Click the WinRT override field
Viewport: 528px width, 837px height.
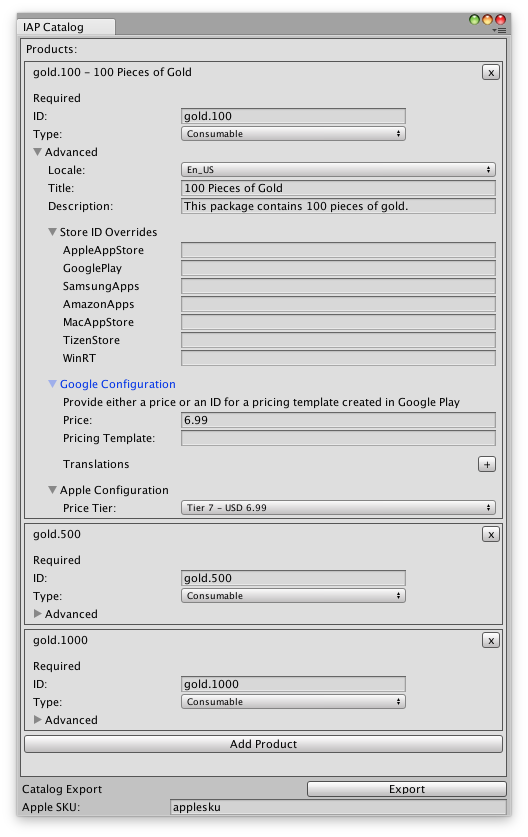(338, 358)
